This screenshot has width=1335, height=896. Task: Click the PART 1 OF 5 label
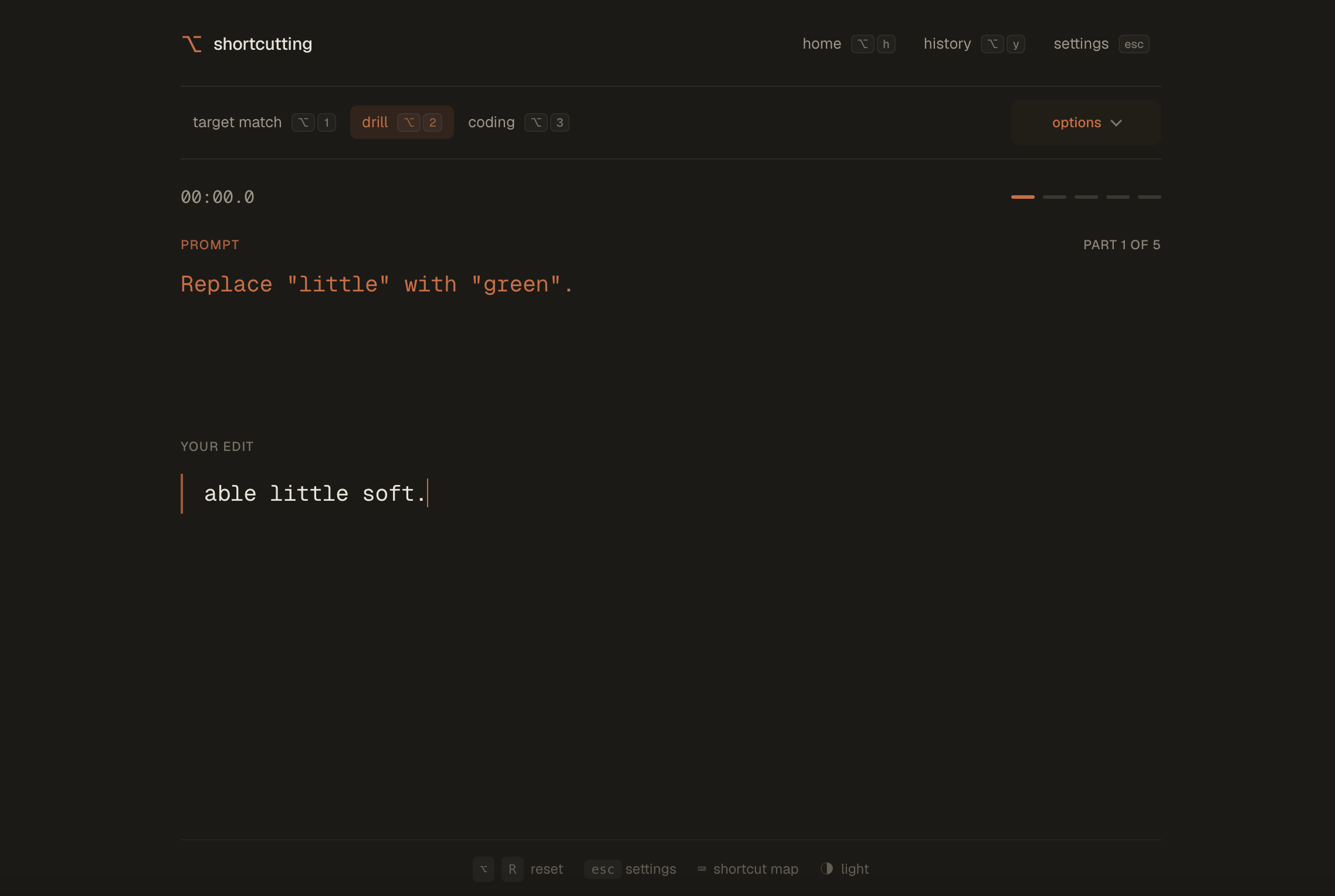click(1121, 245)
